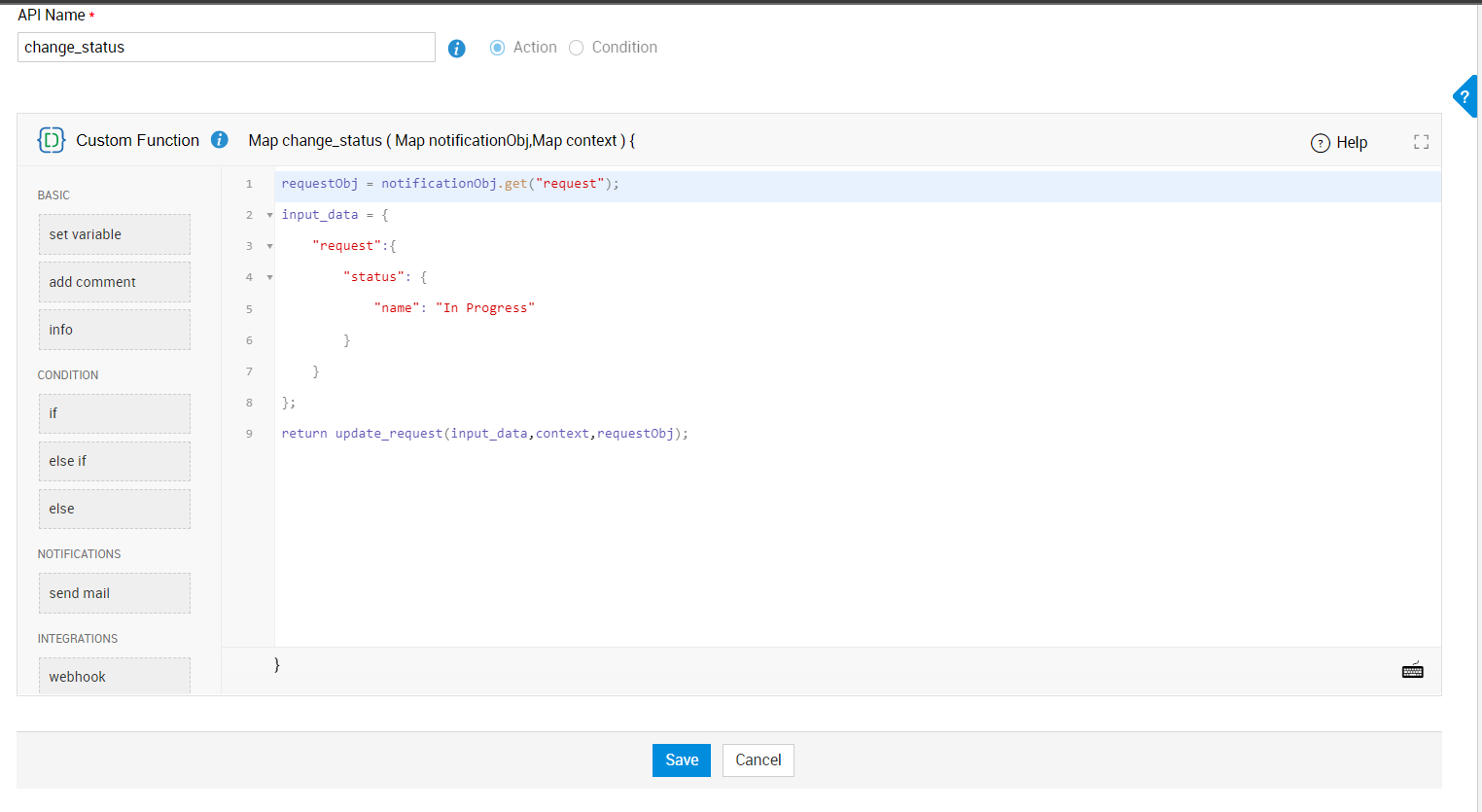Image resolution: width=1482 pixels, height=812 pixels.
Task: Collapse the input_data block on line 2
Action: tap(269, 215)
